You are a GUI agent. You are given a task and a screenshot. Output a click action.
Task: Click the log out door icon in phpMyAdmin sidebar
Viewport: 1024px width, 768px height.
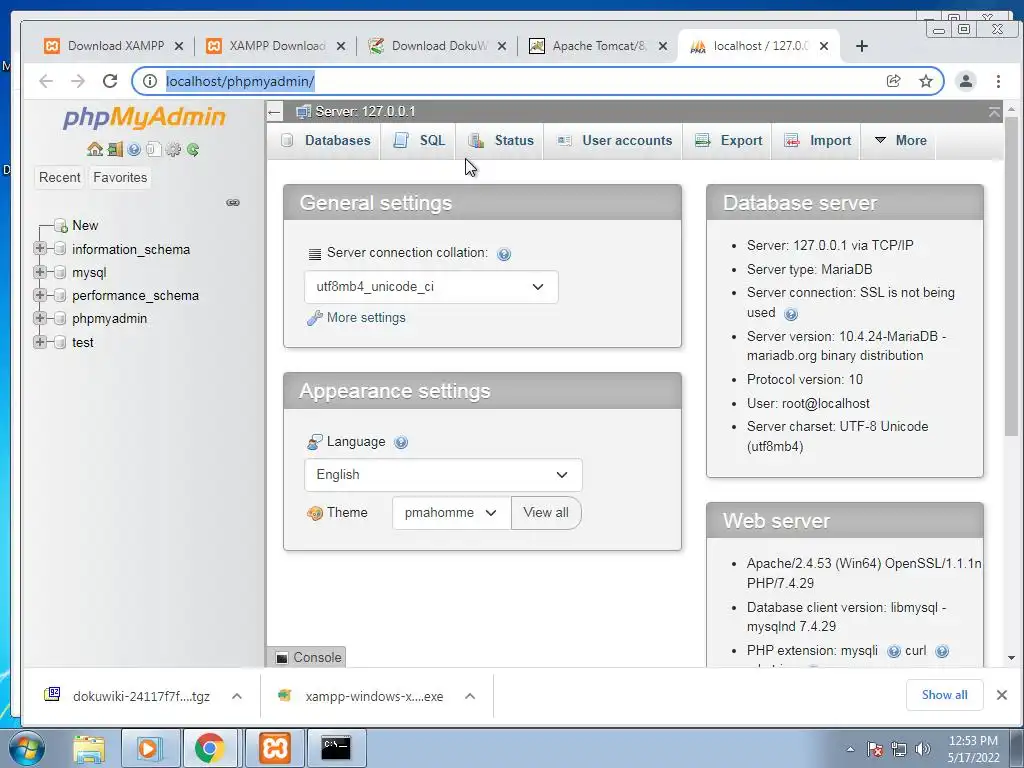pos(115,150)
